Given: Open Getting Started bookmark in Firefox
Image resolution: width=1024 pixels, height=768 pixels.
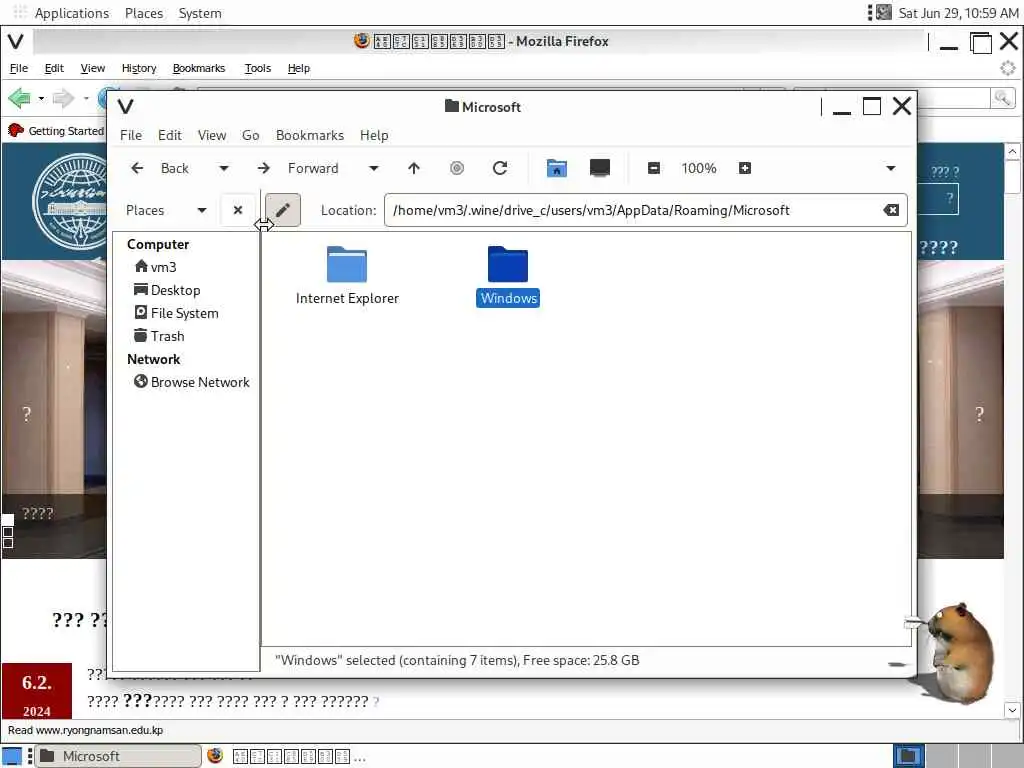Looking at the screenshot, I should (x=56, y=131).
